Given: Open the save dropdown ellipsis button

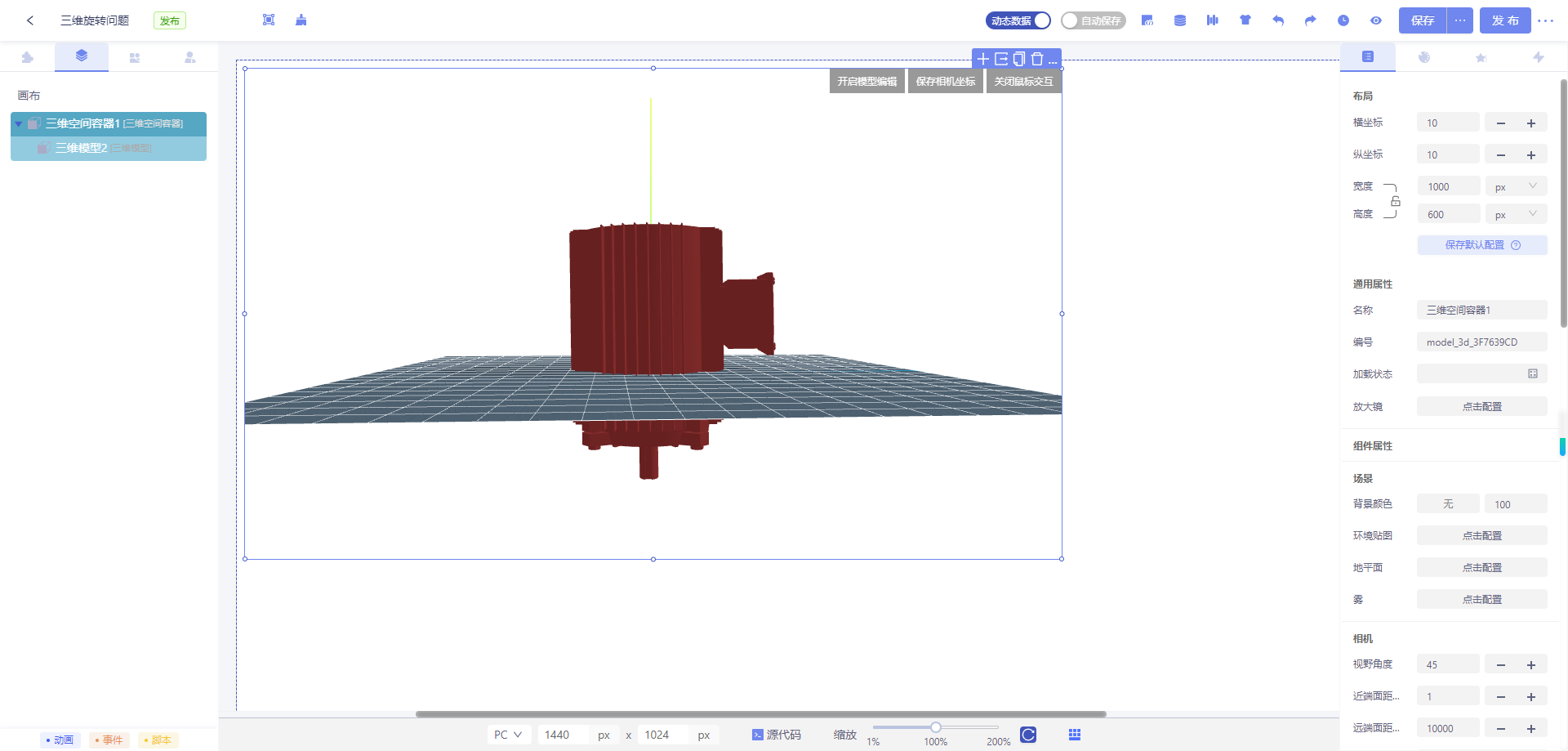Looking at the screenshot, I should click(1460, 20).
